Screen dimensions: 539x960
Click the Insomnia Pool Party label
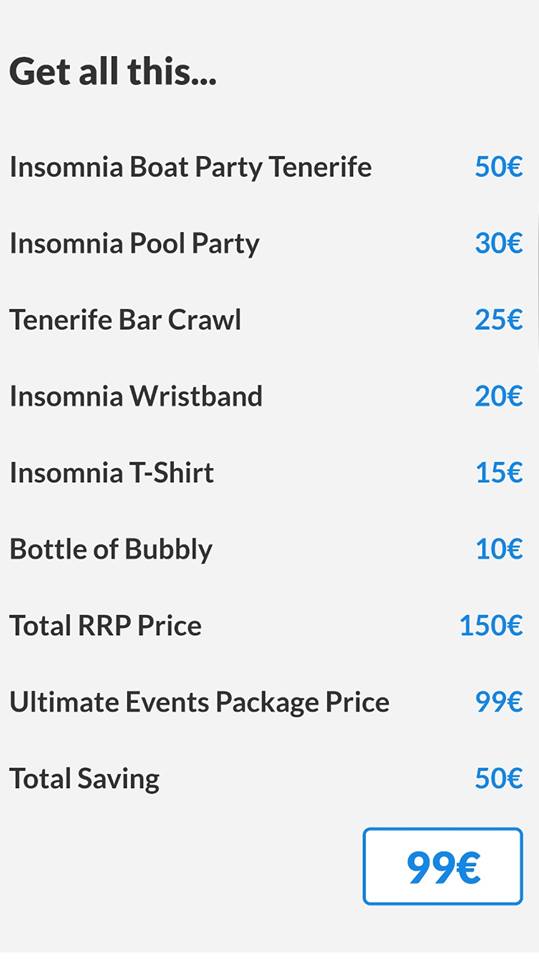(135, 244)
